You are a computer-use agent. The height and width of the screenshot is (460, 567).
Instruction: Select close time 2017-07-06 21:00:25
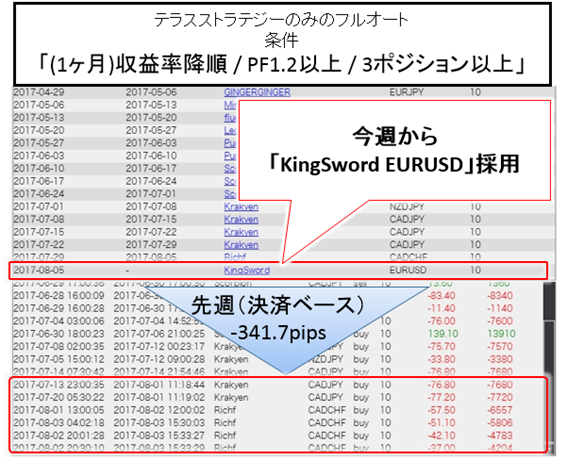159,333
